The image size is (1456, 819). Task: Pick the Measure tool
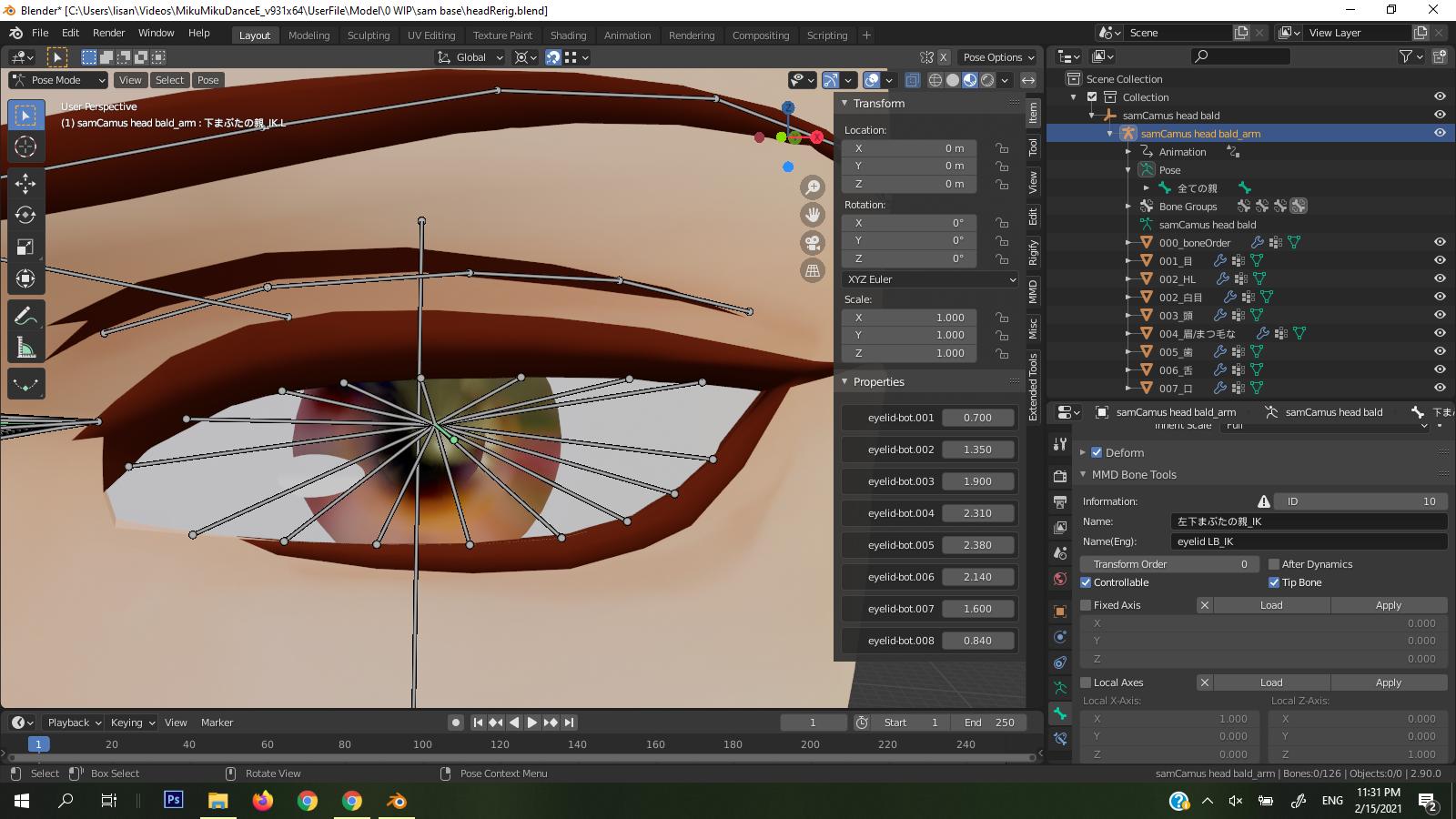click(x=25, y=348)
